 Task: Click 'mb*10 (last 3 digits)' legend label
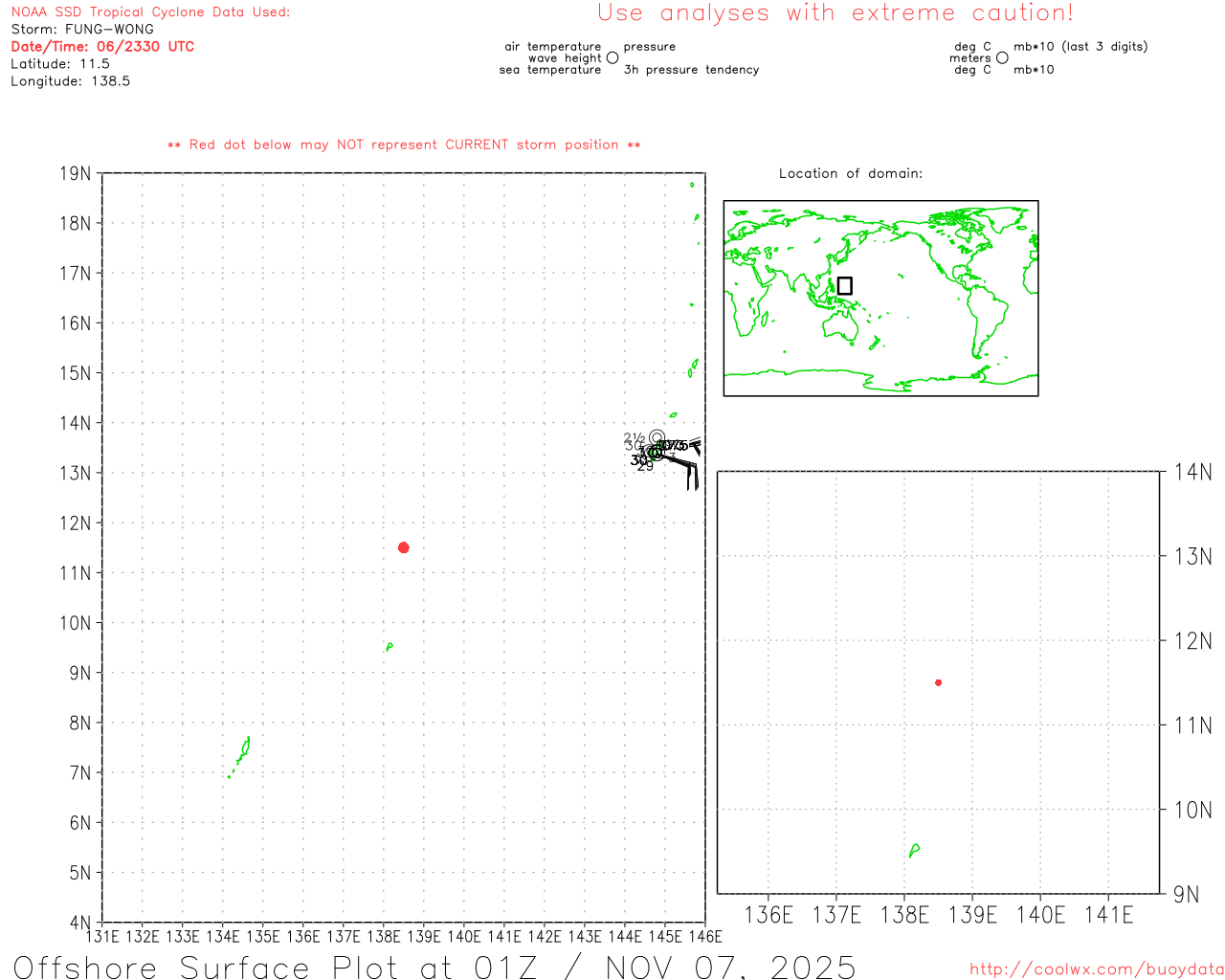point(1080,47)
